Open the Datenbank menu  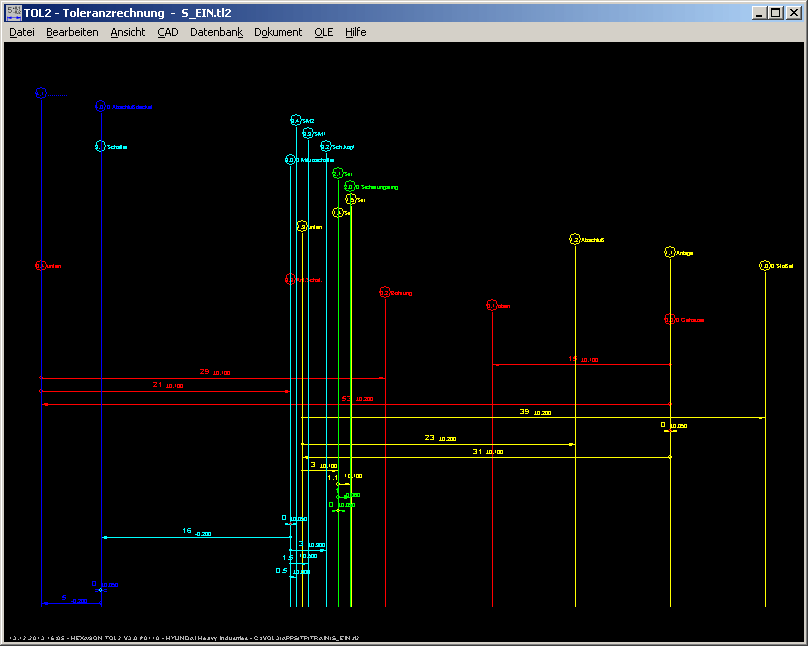(x=216, y=32)
